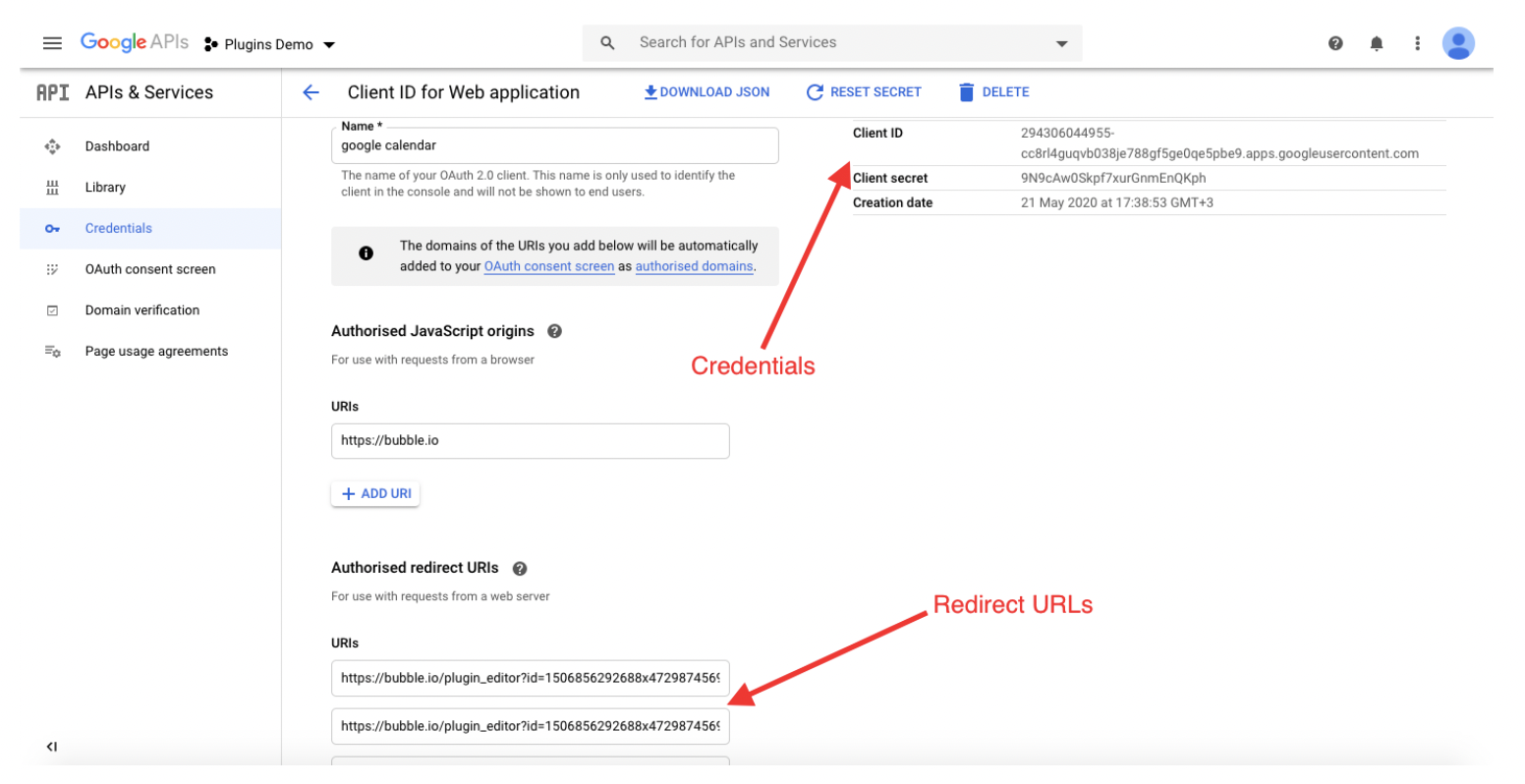Click the search magnifier icon

pos(607,43)
